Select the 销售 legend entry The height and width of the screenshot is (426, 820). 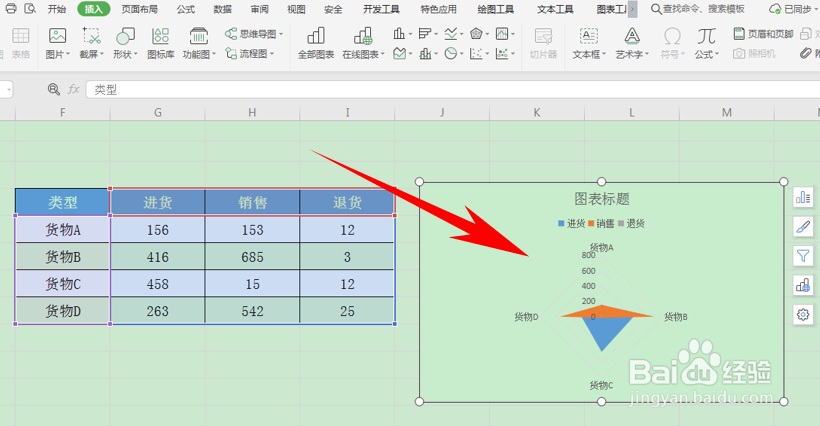[601, 224]
